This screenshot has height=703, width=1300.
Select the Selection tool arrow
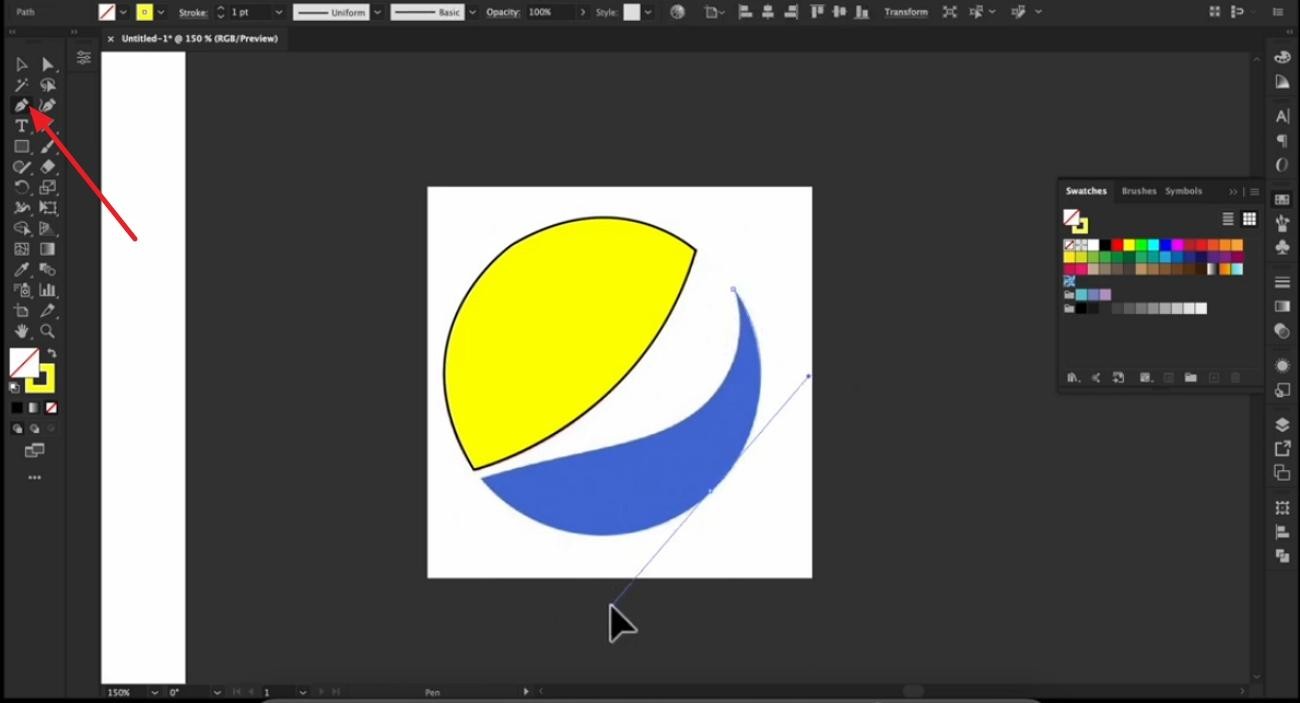(21, 65)
